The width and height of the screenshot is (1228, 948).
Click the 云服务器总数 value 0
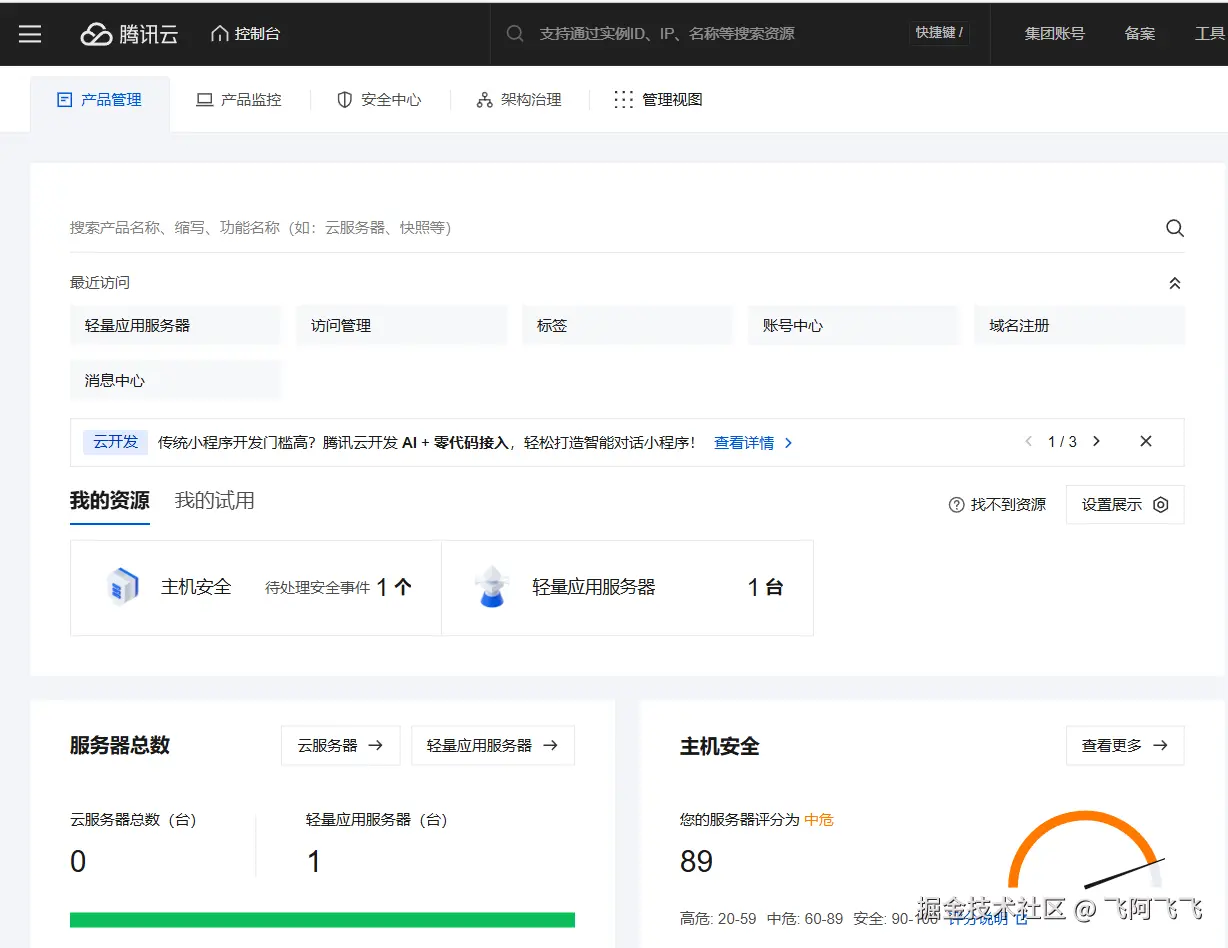78,862
